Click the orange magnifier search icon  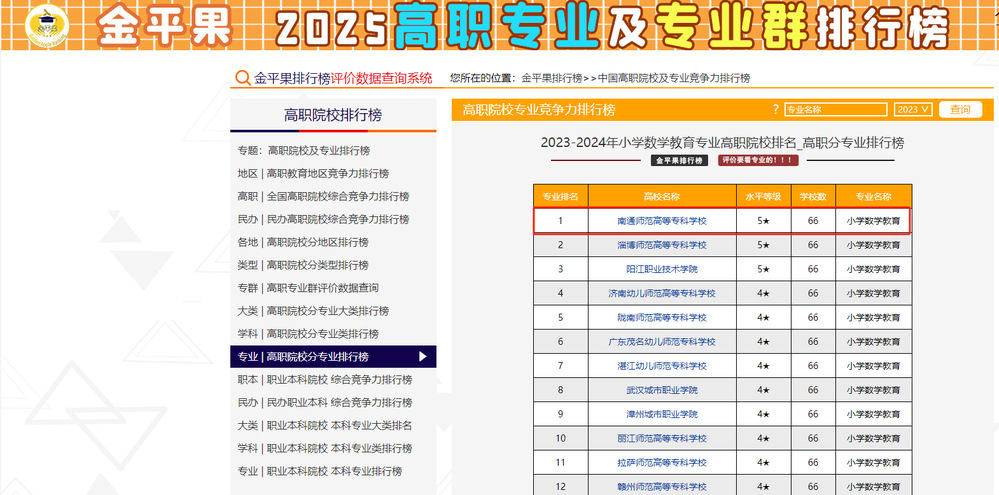tap(241, 78)
